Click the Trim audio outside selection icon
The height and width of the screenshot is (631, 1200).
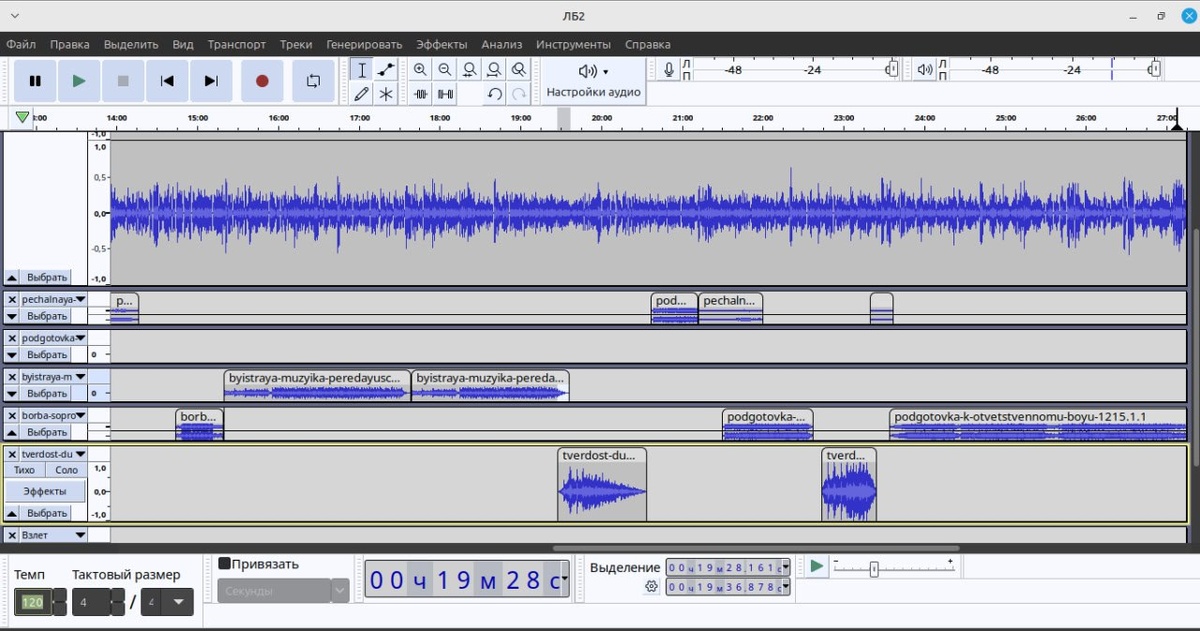421,94
